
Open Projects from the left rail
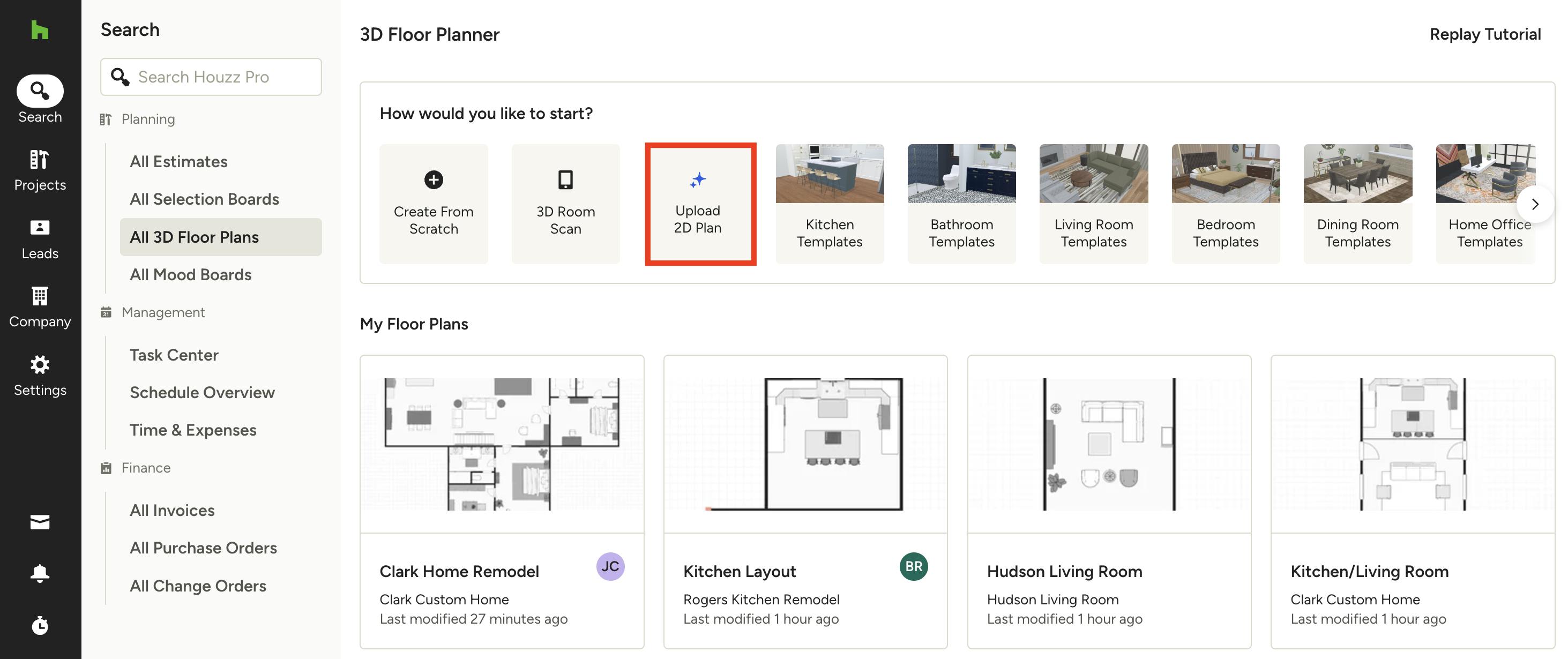40,171
